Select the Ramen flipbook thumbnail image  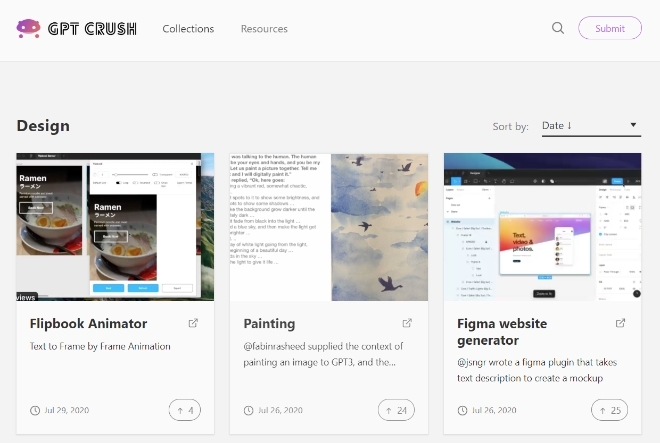tap(115, 227)
